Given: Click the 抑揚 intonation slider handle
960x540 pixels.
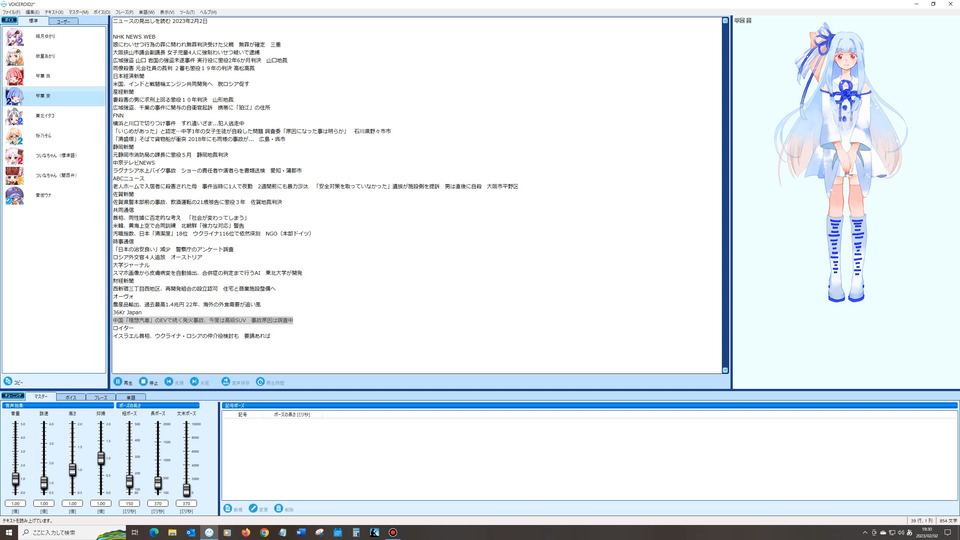Looking at the screenshot, I should click(101, 458).
